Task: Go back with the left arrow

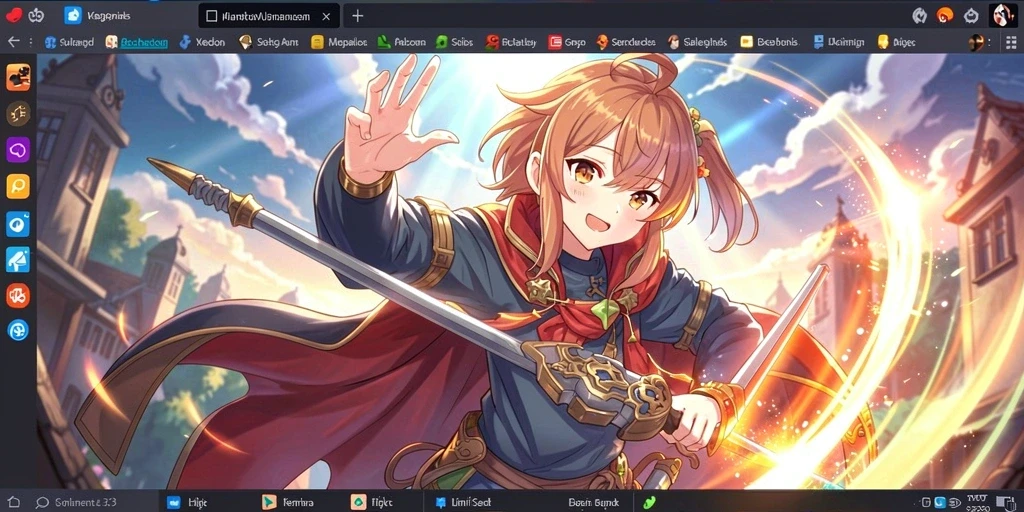Action: click(14, 42)
